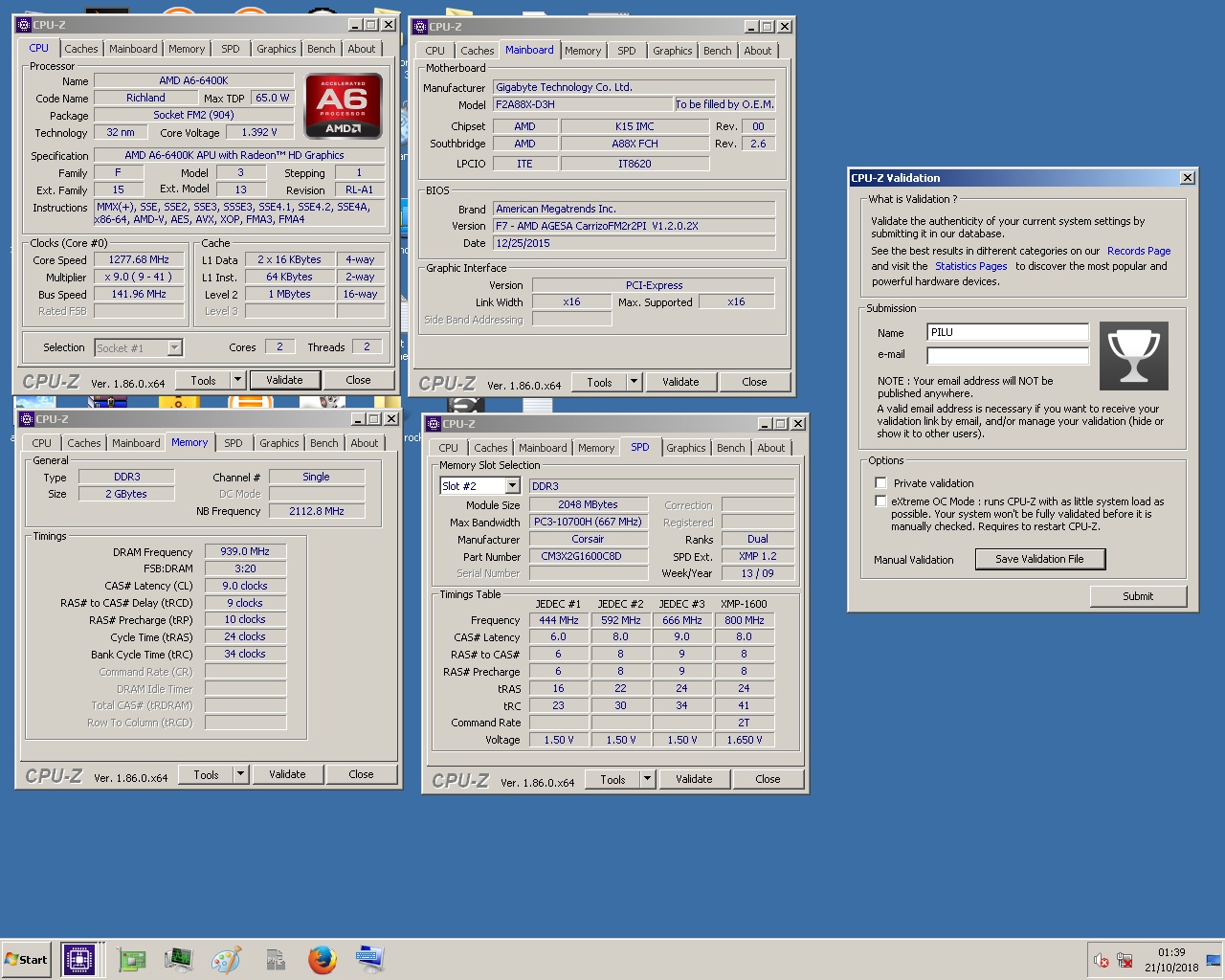Click the XMP-1600 frequency 800 MHz cell

(x=745, y=620)
